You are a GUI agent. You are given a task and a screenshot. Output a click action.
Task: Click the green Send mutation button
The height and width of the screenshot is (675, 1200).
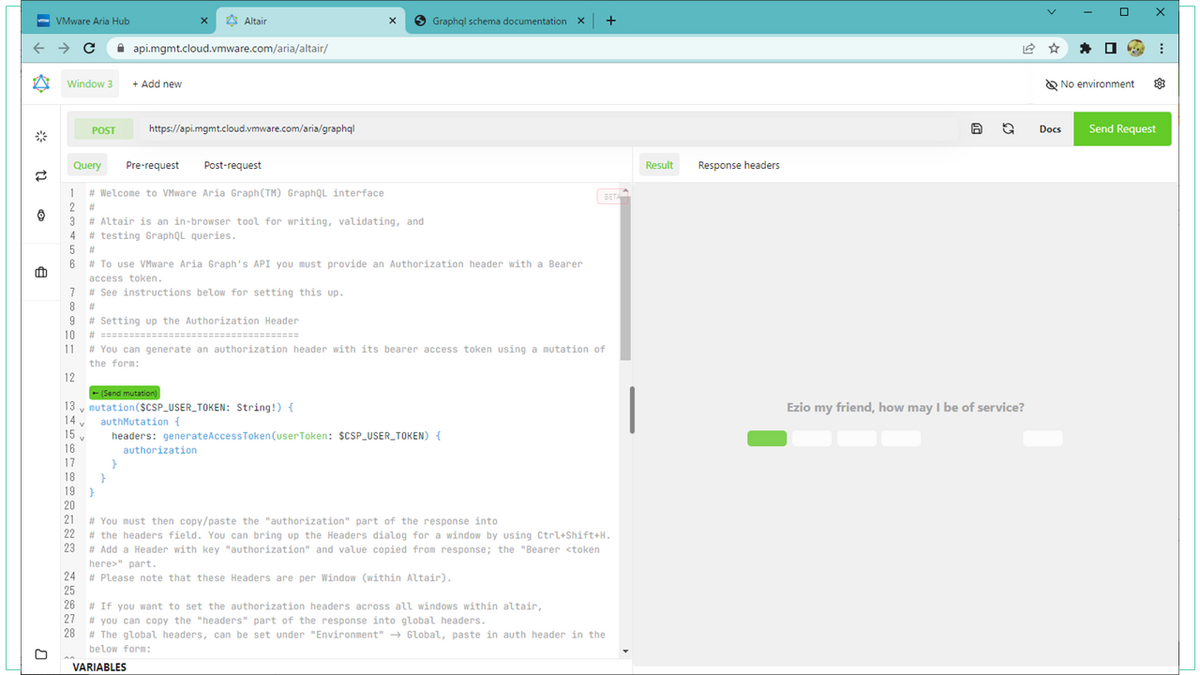click(x=124, y=393)
